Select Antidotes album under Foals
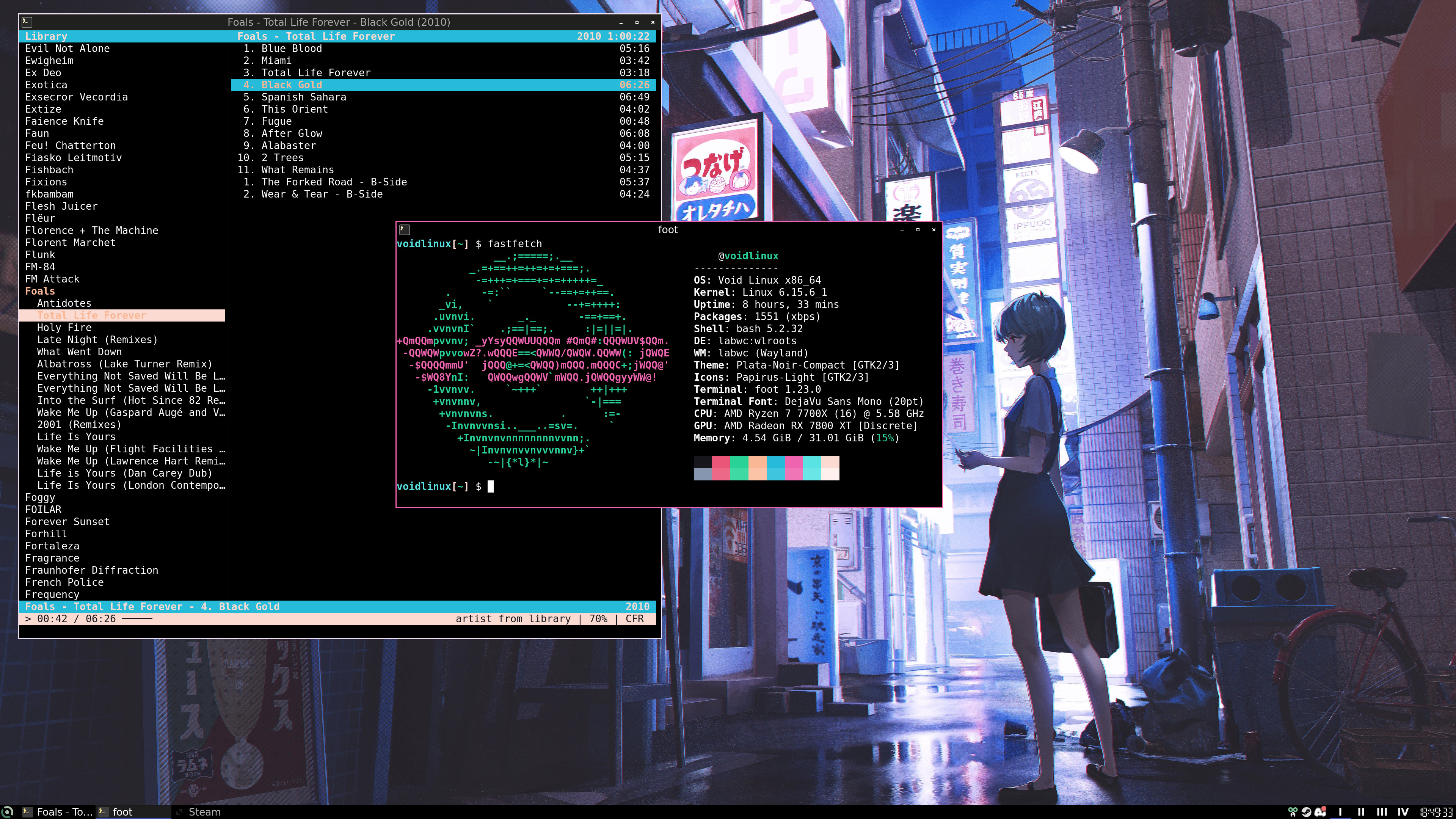1456x819 pixels. (64, 303)
